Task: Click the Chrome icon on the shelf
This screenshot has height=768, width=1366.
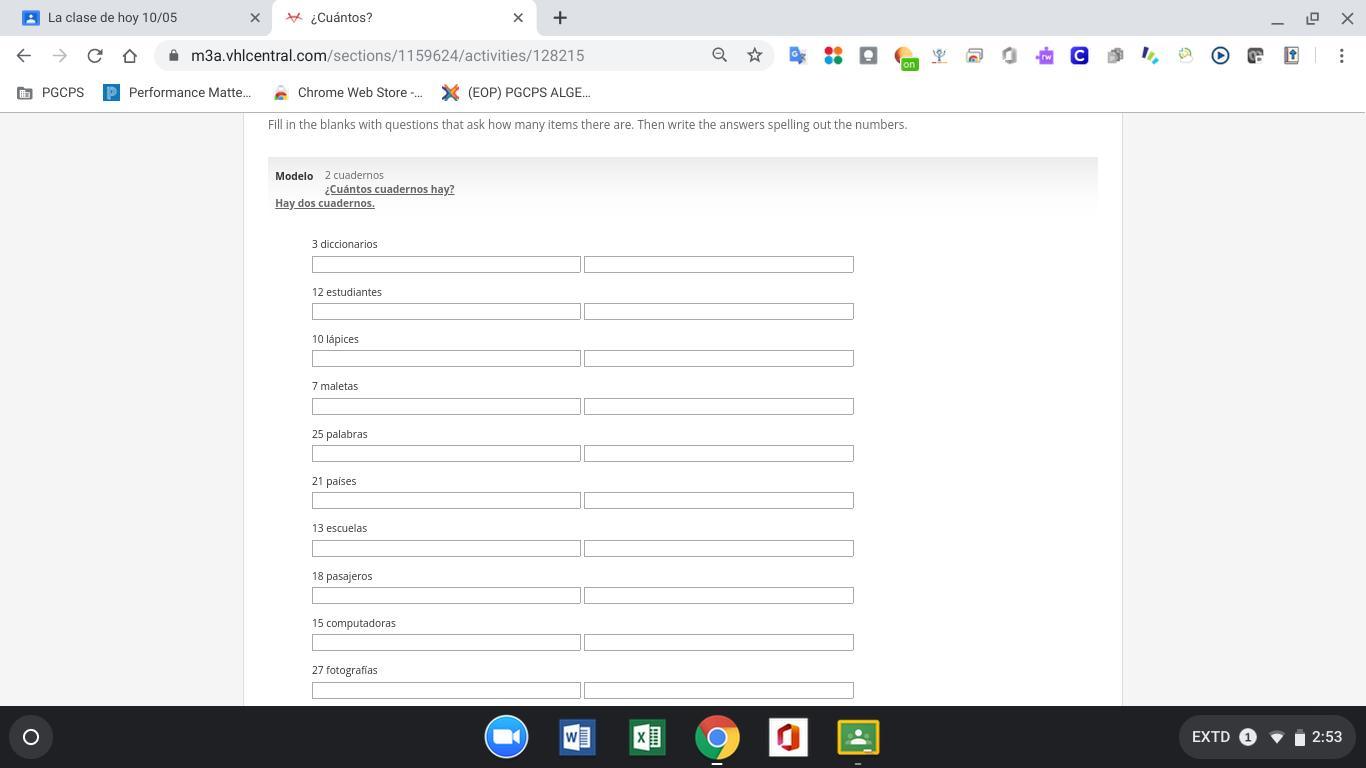Action: [717, 737]
